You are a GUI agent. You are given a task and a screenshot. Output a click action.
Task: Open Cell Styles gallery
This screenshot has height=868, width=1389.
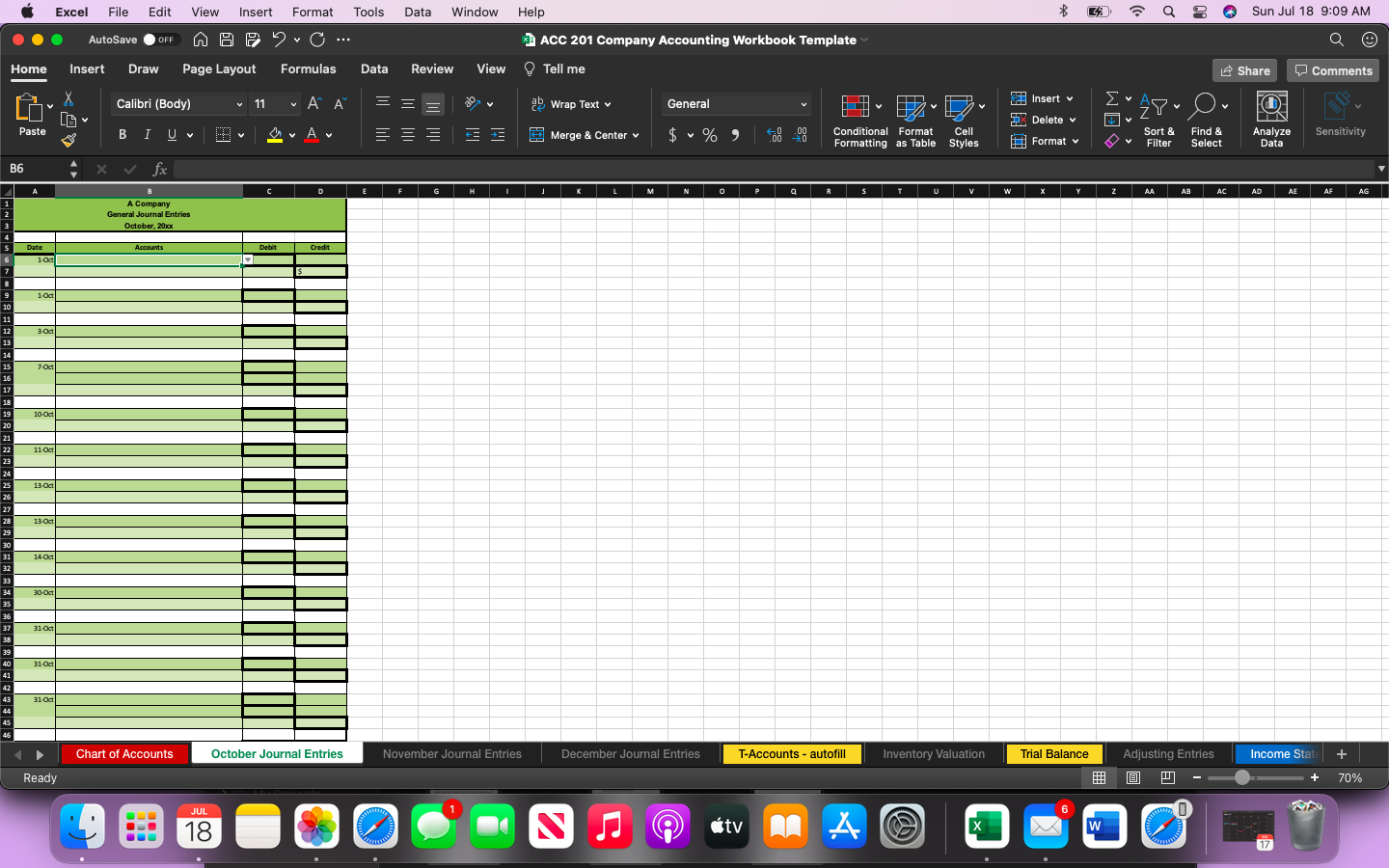(x=964, y=121)
